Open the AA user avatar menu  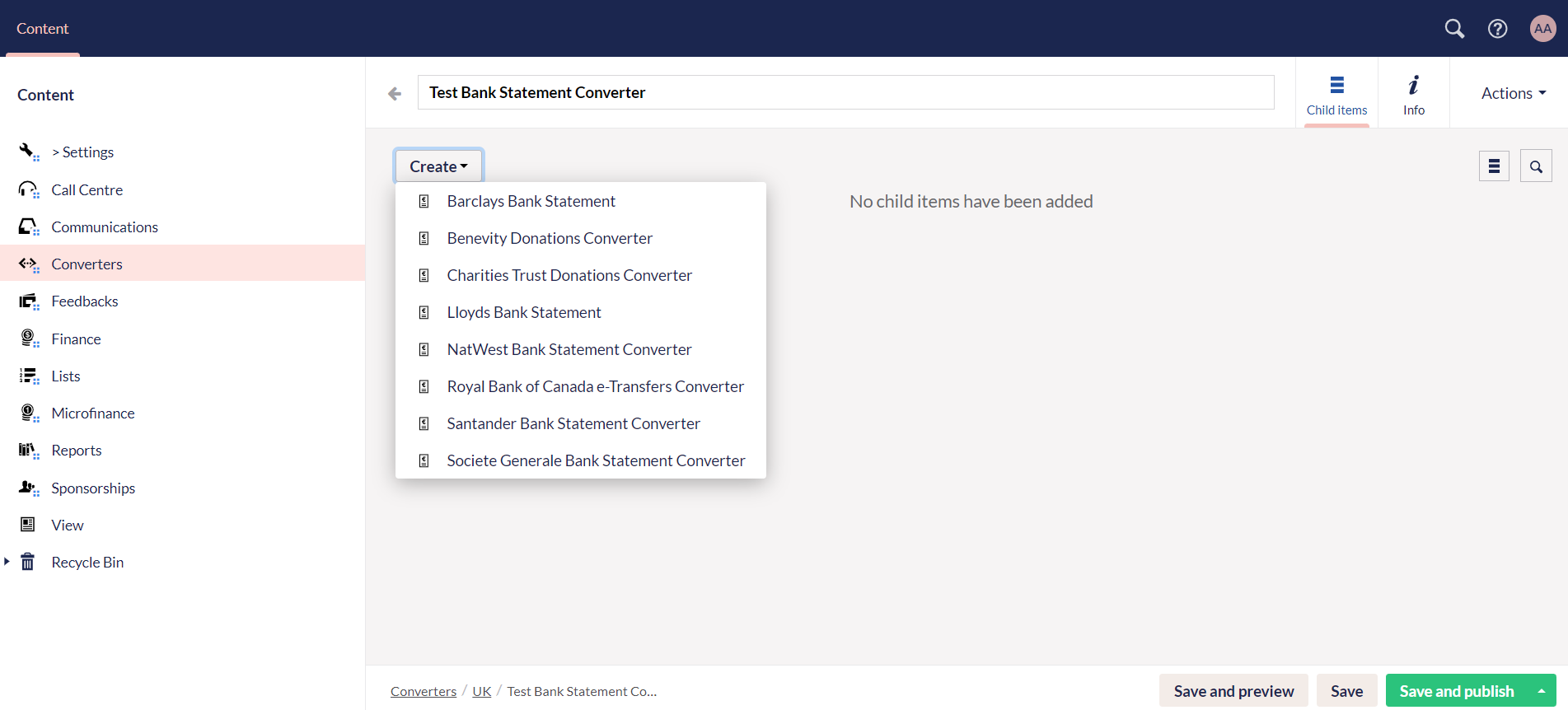click(1542, 29)
